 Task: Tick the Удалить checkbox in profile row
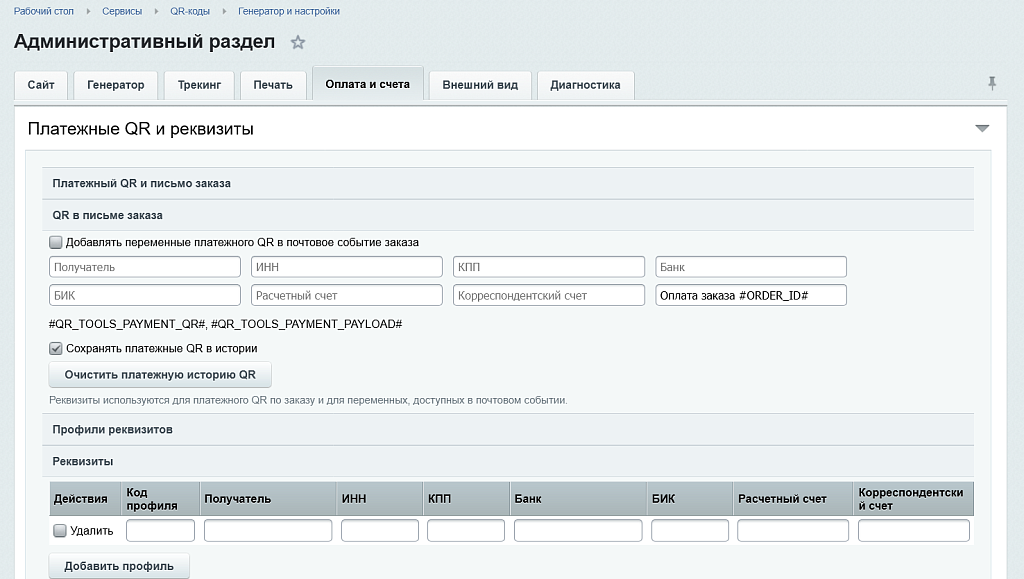click(59, 531)
